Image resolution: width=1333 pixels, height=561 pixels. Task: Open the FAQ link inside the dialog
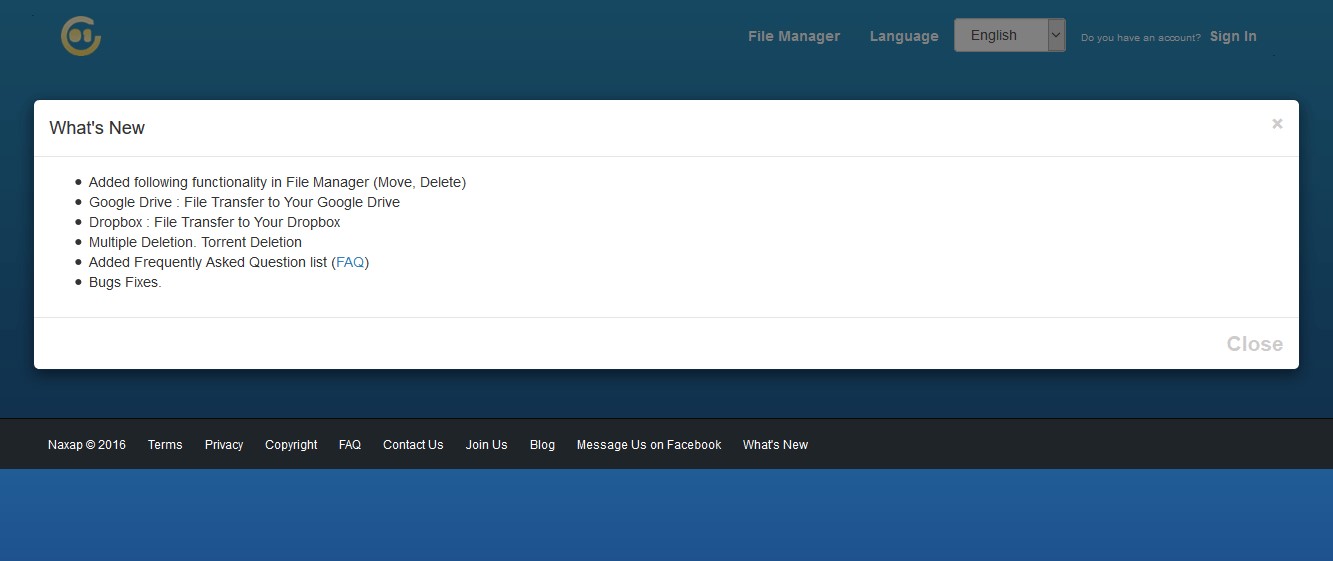(x=350, y=262)
